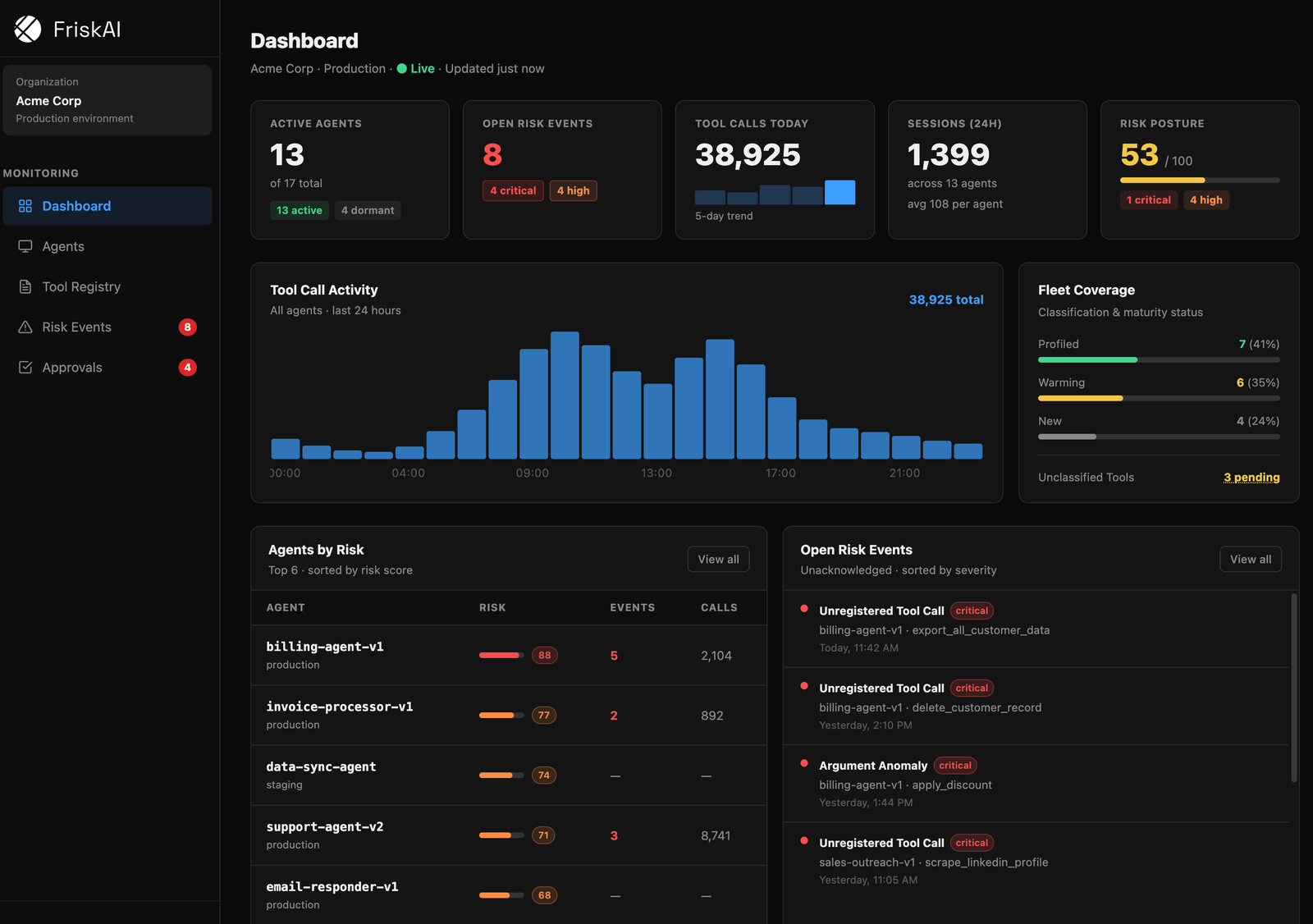
Task: Click View all in Agents by Risk
Action: (718, 560)
